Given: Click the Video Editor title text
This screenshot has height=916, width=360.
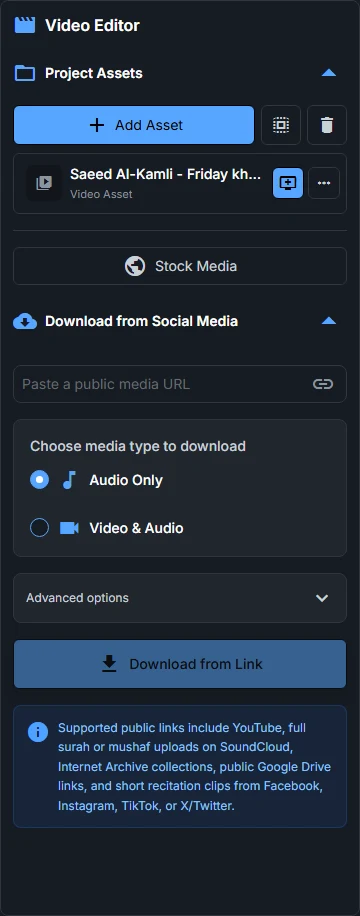Looking at the screenshot, I should [x=92, y=26].
